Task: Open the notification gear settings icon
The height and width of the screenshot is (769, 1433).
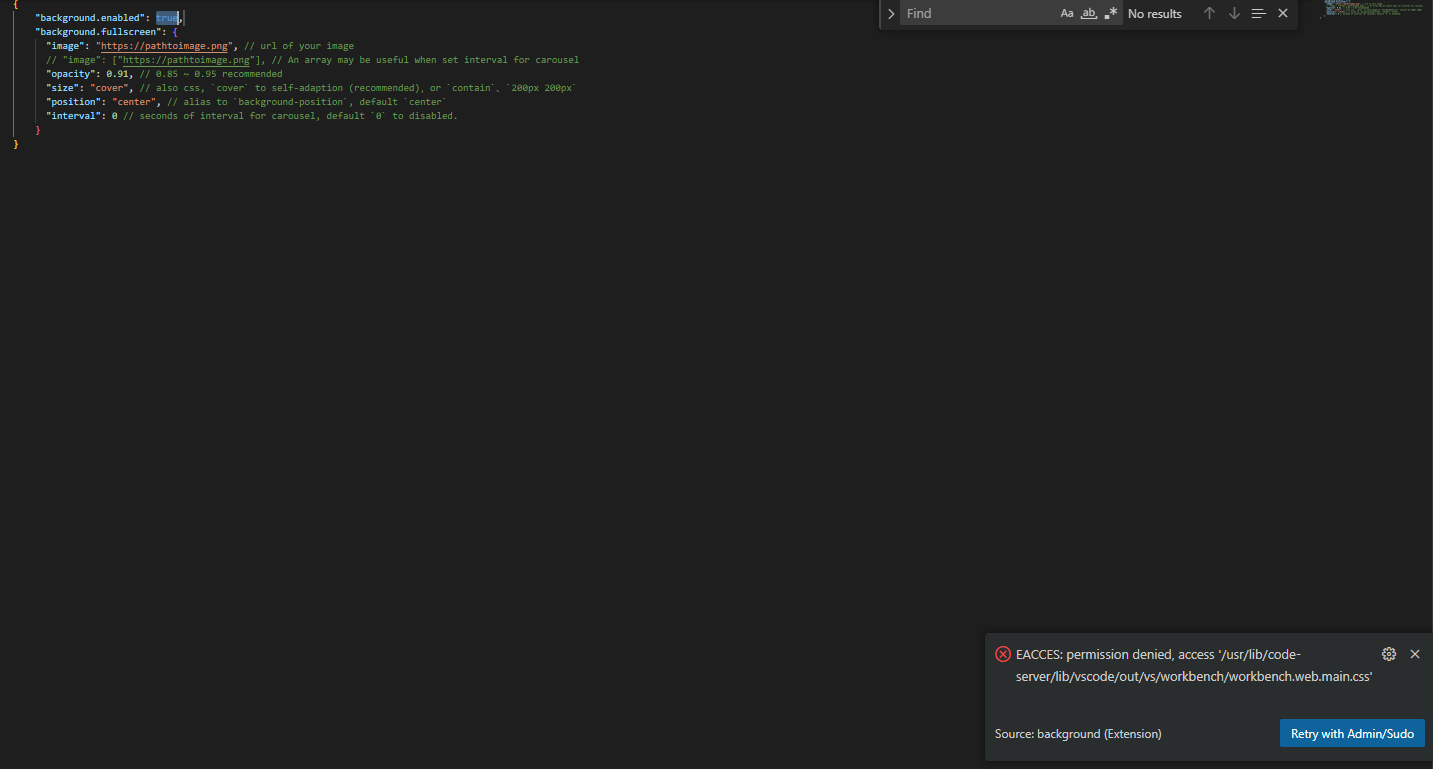Action: click(1389, 654)
